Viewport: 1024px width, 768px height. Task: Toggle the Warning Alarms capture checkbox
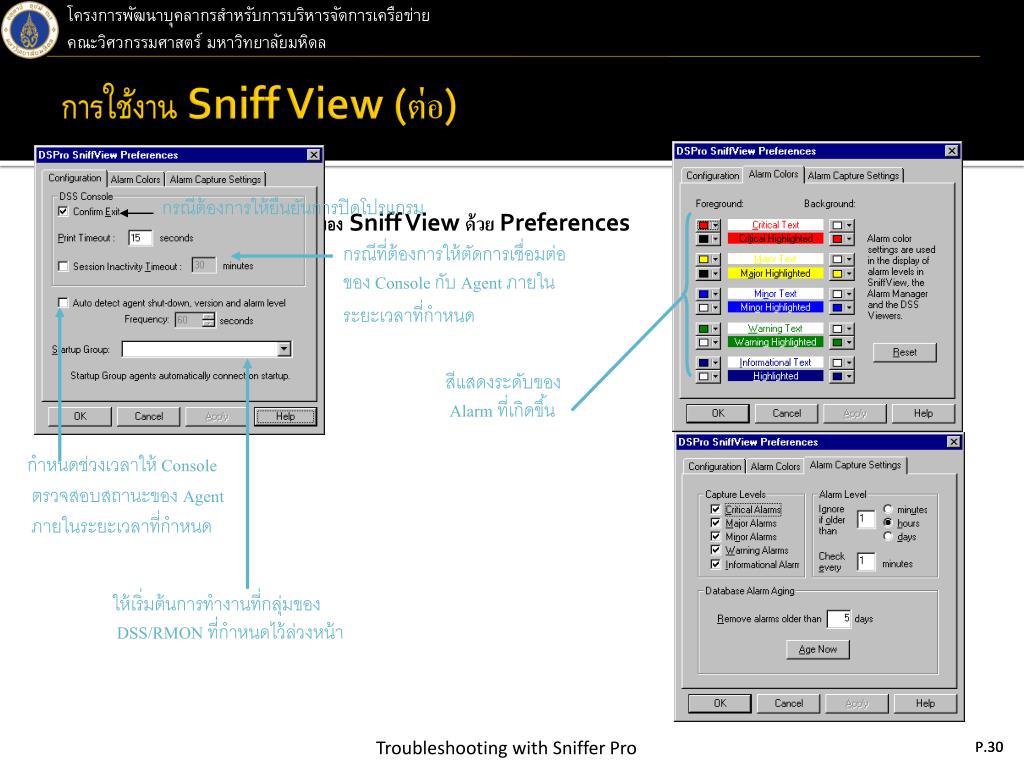(x=715, y=550)
